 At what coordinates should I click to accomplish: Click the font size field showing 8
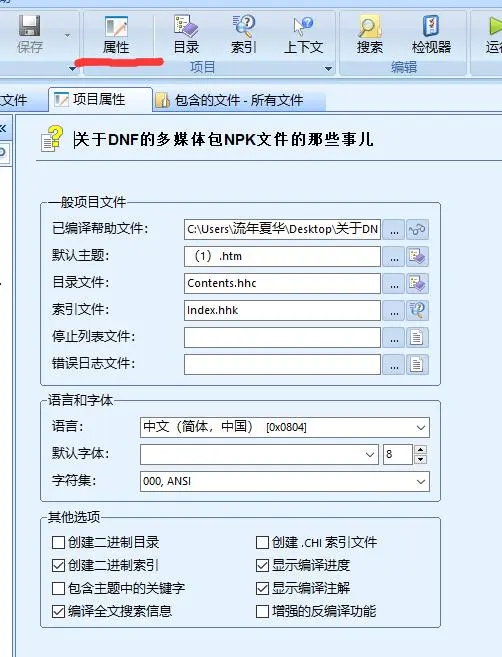coord(398,455)
